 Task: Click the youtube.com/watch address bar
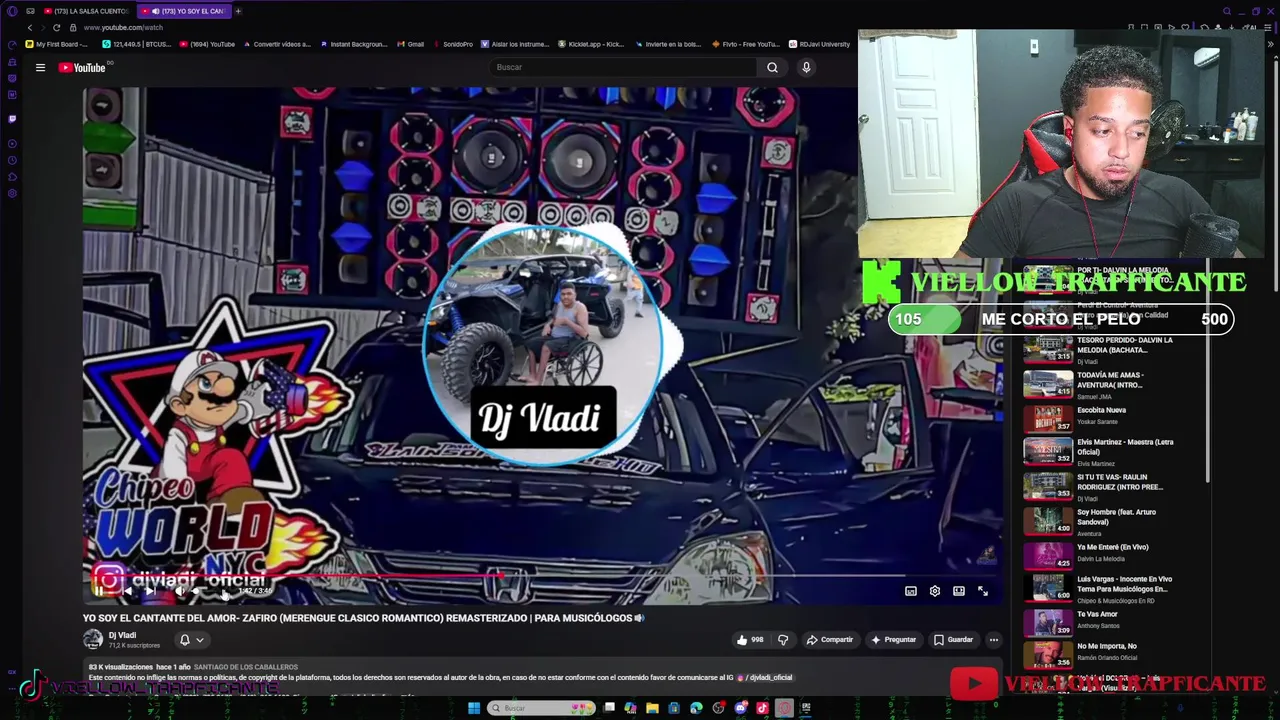pos(123,28)
